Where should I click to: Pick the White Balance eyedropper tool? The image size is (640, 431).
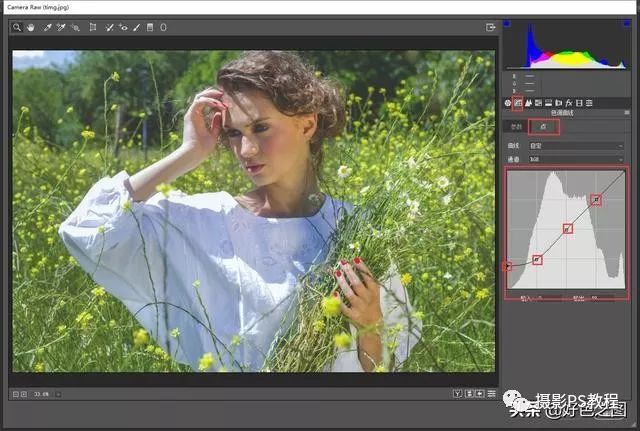[x=47, y=28]
